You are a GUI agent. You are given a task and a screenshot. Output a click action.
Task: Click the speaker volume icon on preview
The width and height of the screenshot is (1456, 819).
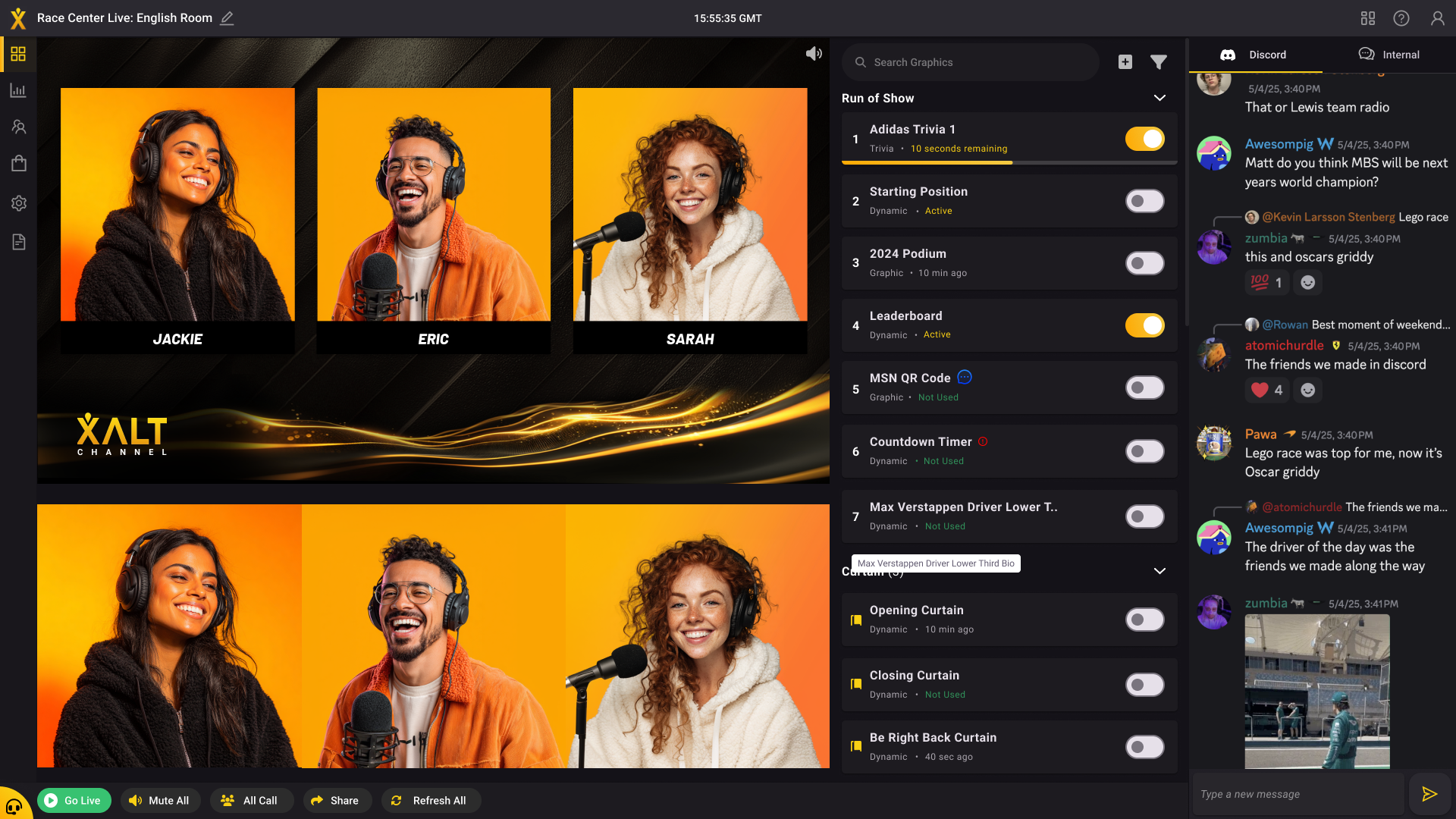[814, 54]
